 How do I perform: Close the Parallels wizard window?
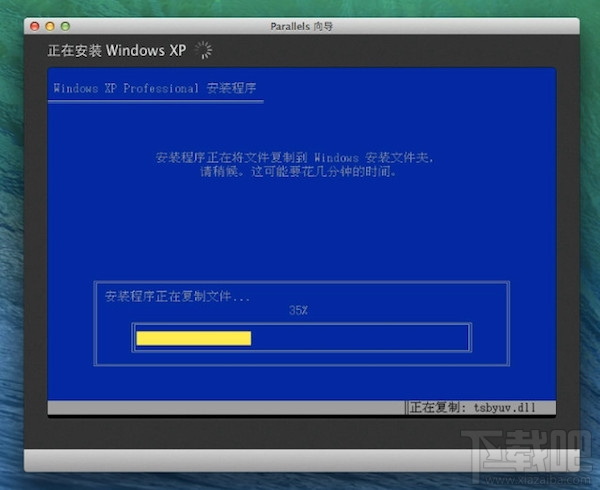tap(35, 26)
